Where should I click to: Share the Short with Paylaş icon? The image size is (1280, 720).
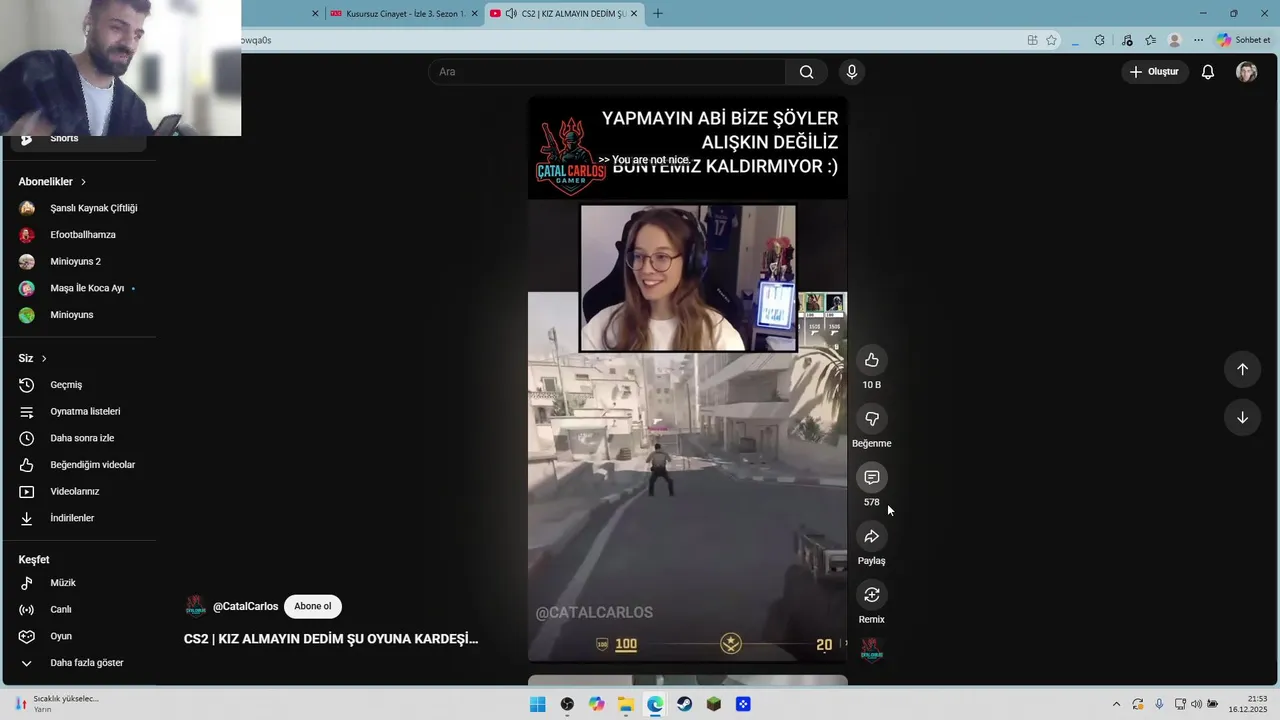coord(872,536)
